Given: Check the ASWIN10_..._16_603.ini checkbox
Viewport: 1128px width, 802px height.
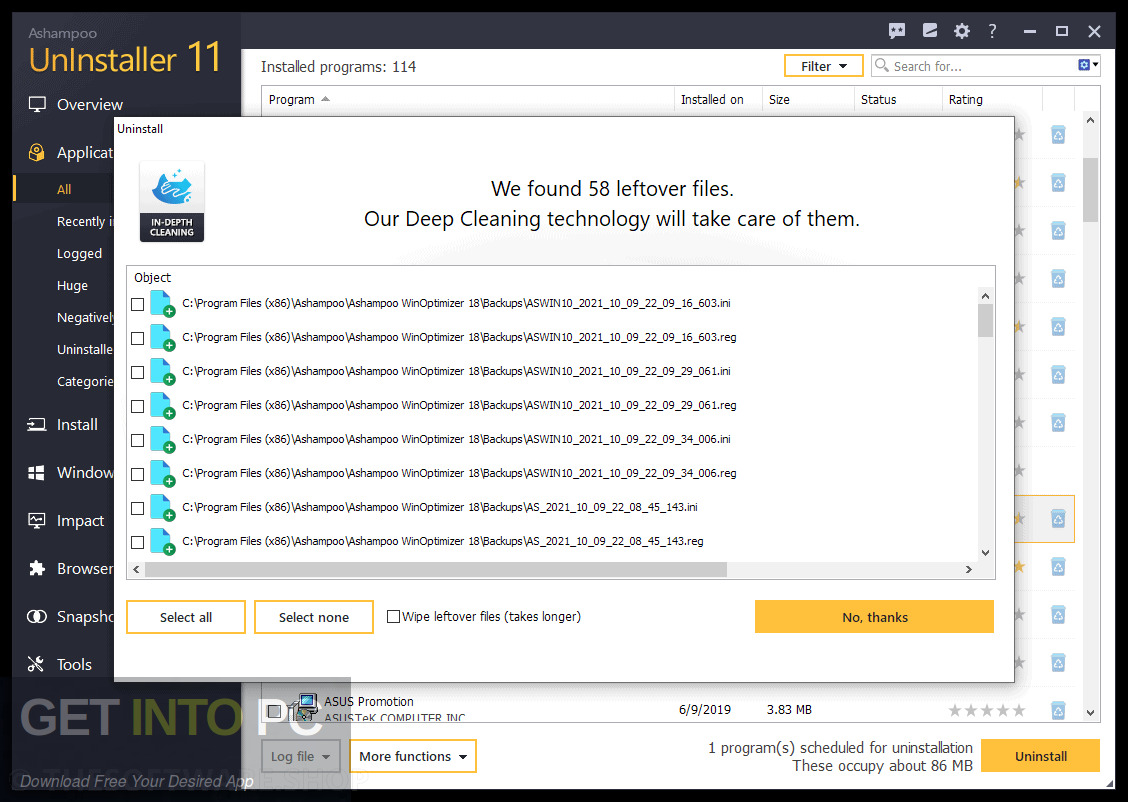Looking at the screenshot, I should (x=137, y=304).
